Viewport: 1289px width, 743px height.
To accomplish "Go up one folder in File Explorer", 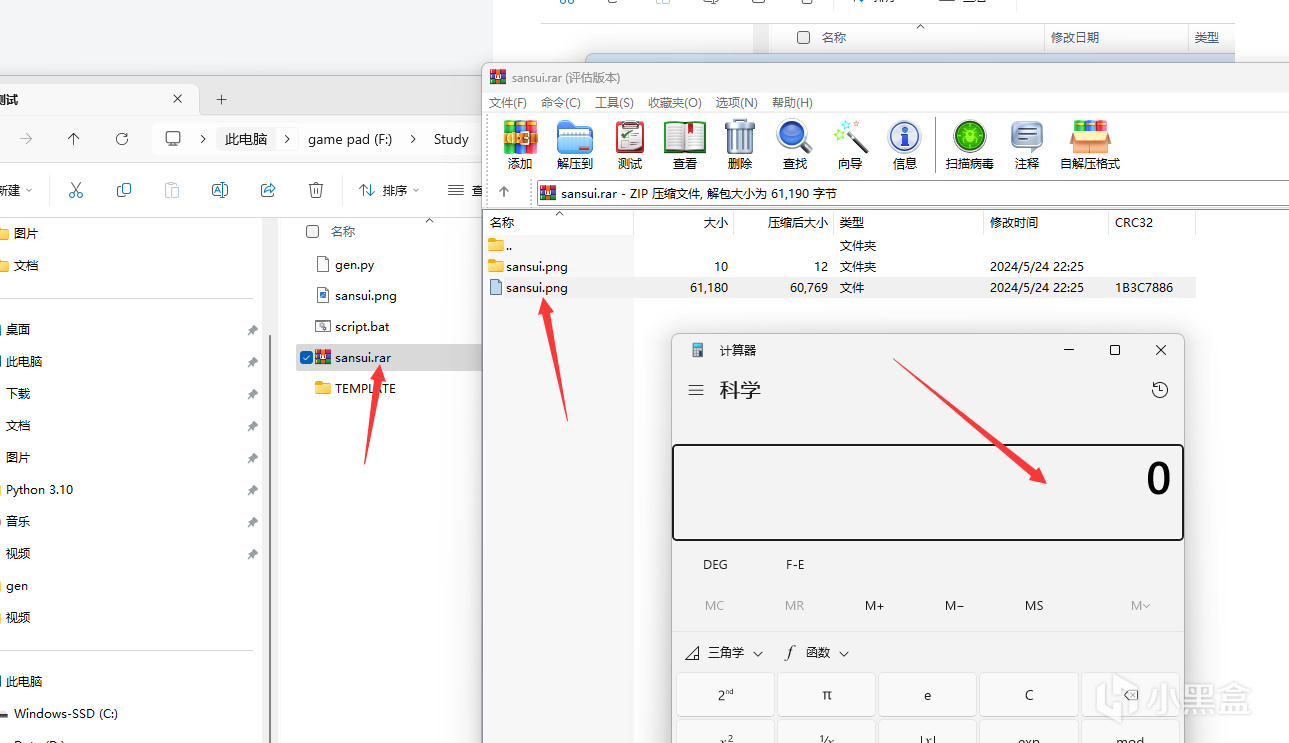I will (74, 139).
